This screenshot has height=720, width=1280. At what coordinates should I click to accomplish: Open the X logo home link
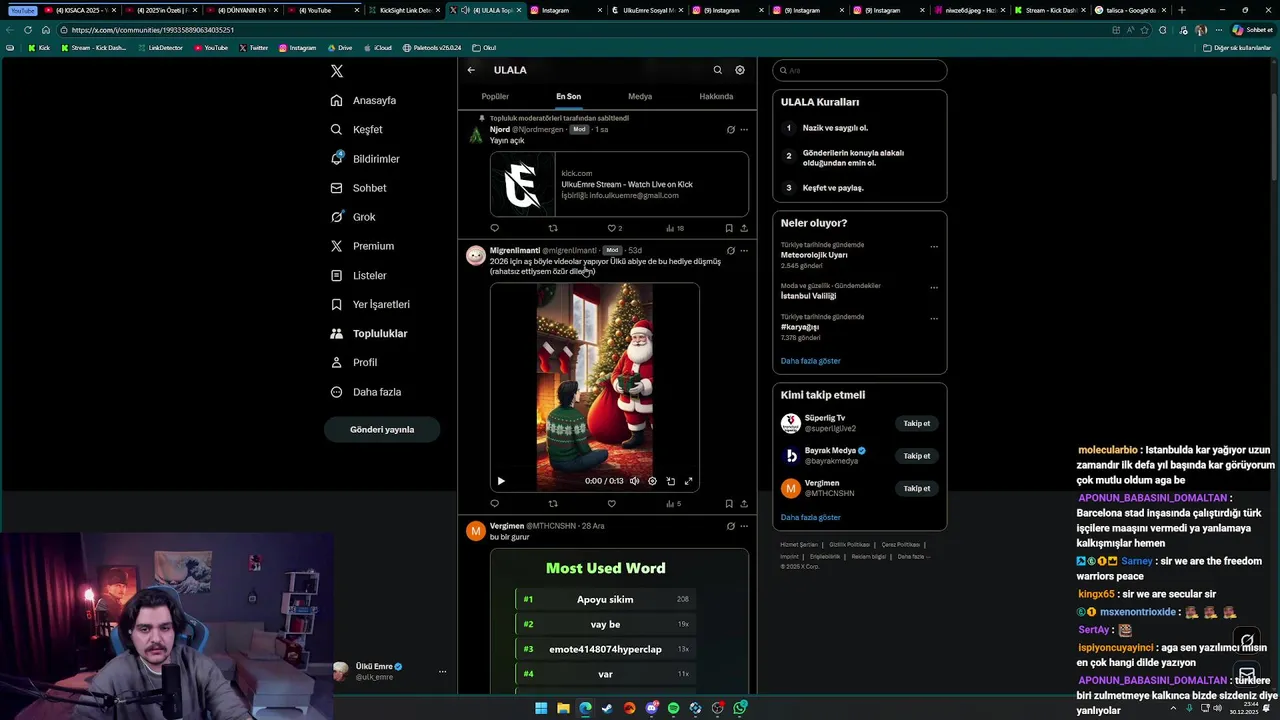click(337, 71)
